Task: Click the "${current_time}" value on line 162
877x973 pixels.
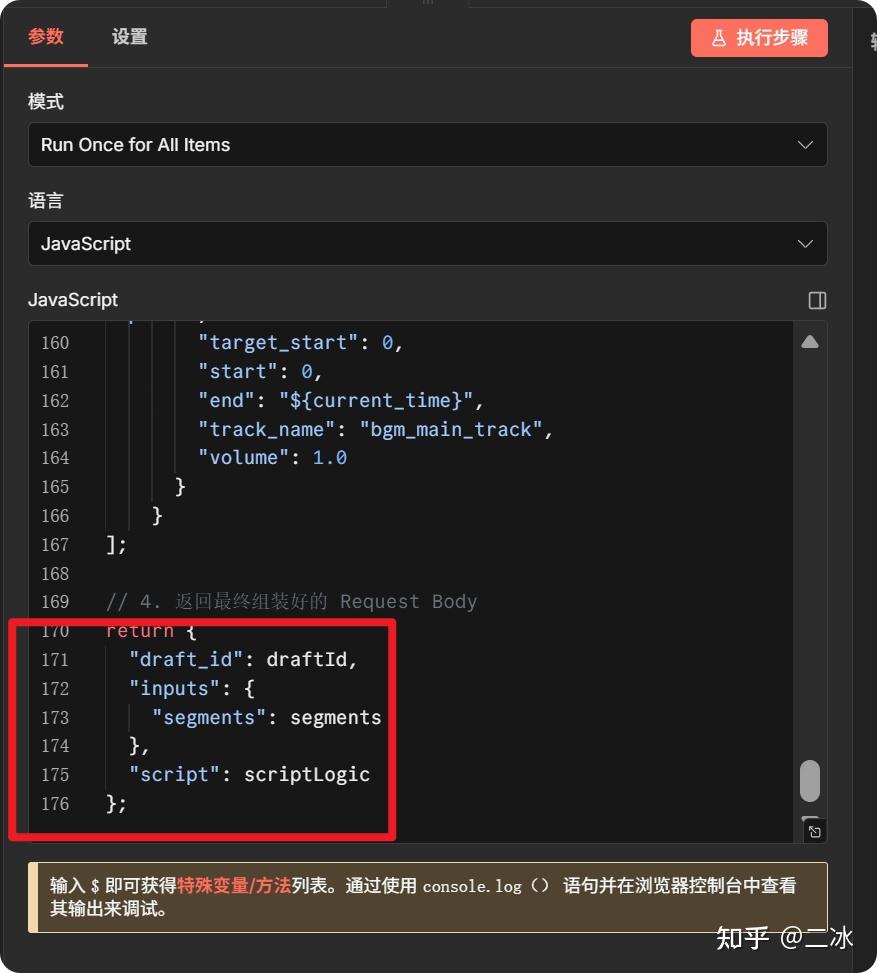Action: pos(379,400)
